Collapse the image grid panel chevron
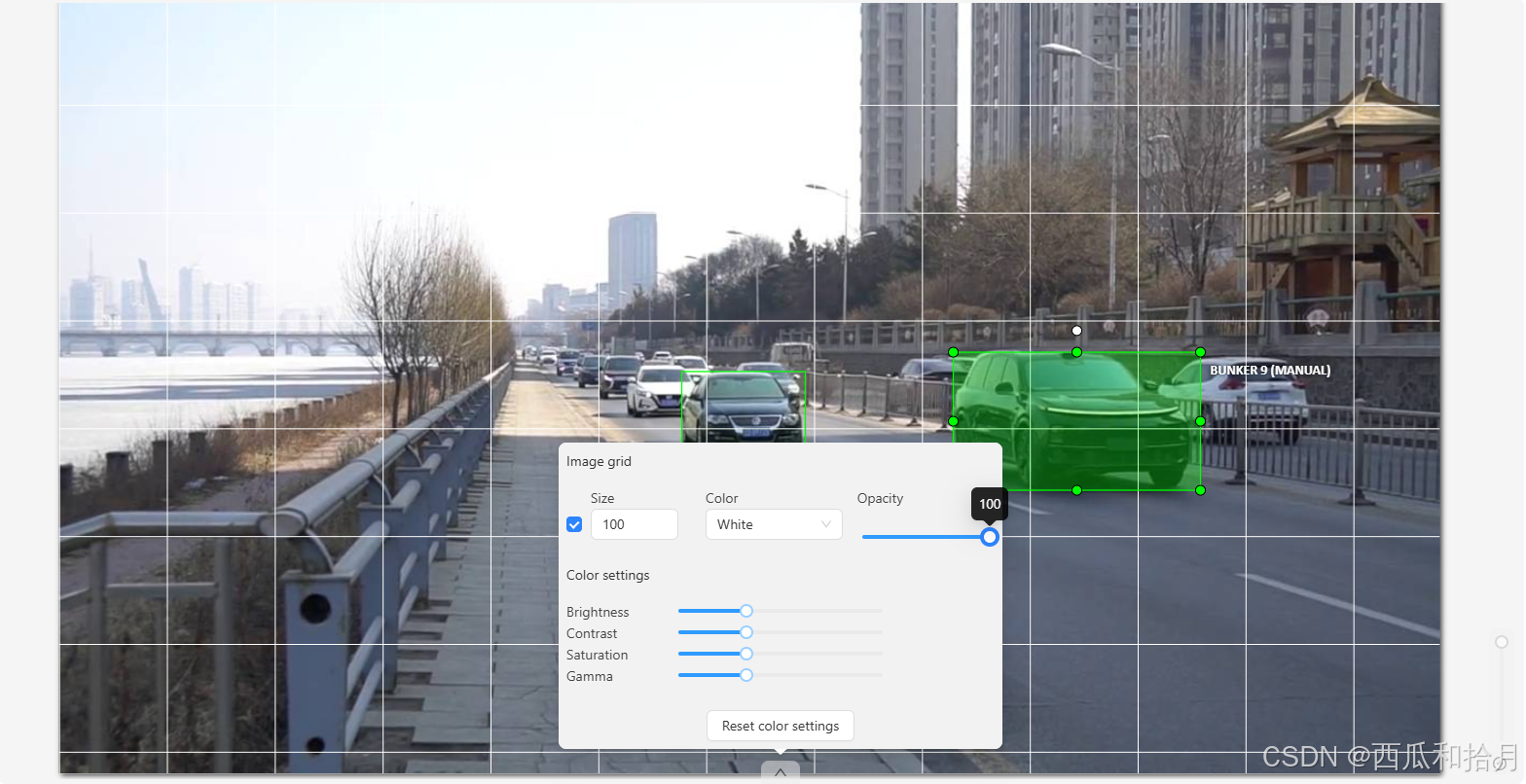This screenshot has width=1526, height=784. 780,772
